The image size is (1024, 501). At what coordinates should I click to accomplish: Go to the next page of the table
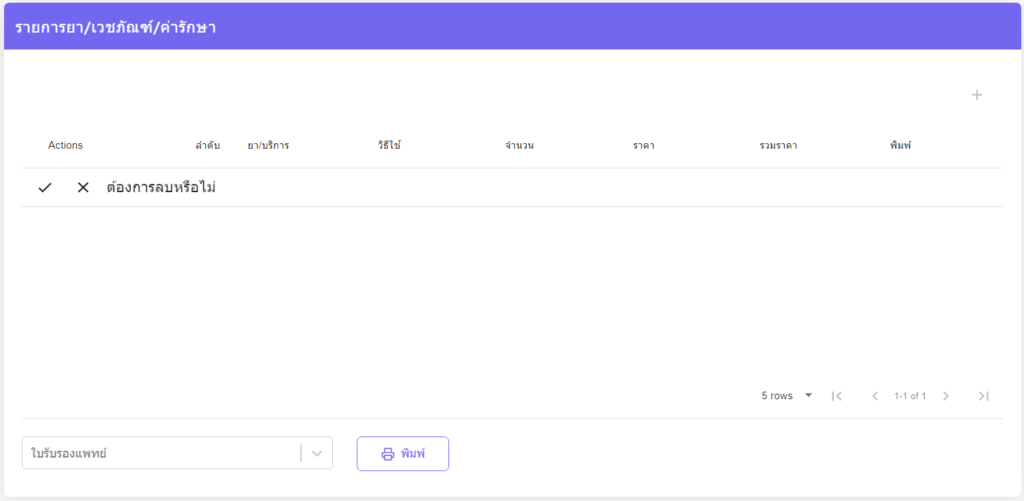tap(946, 396)
